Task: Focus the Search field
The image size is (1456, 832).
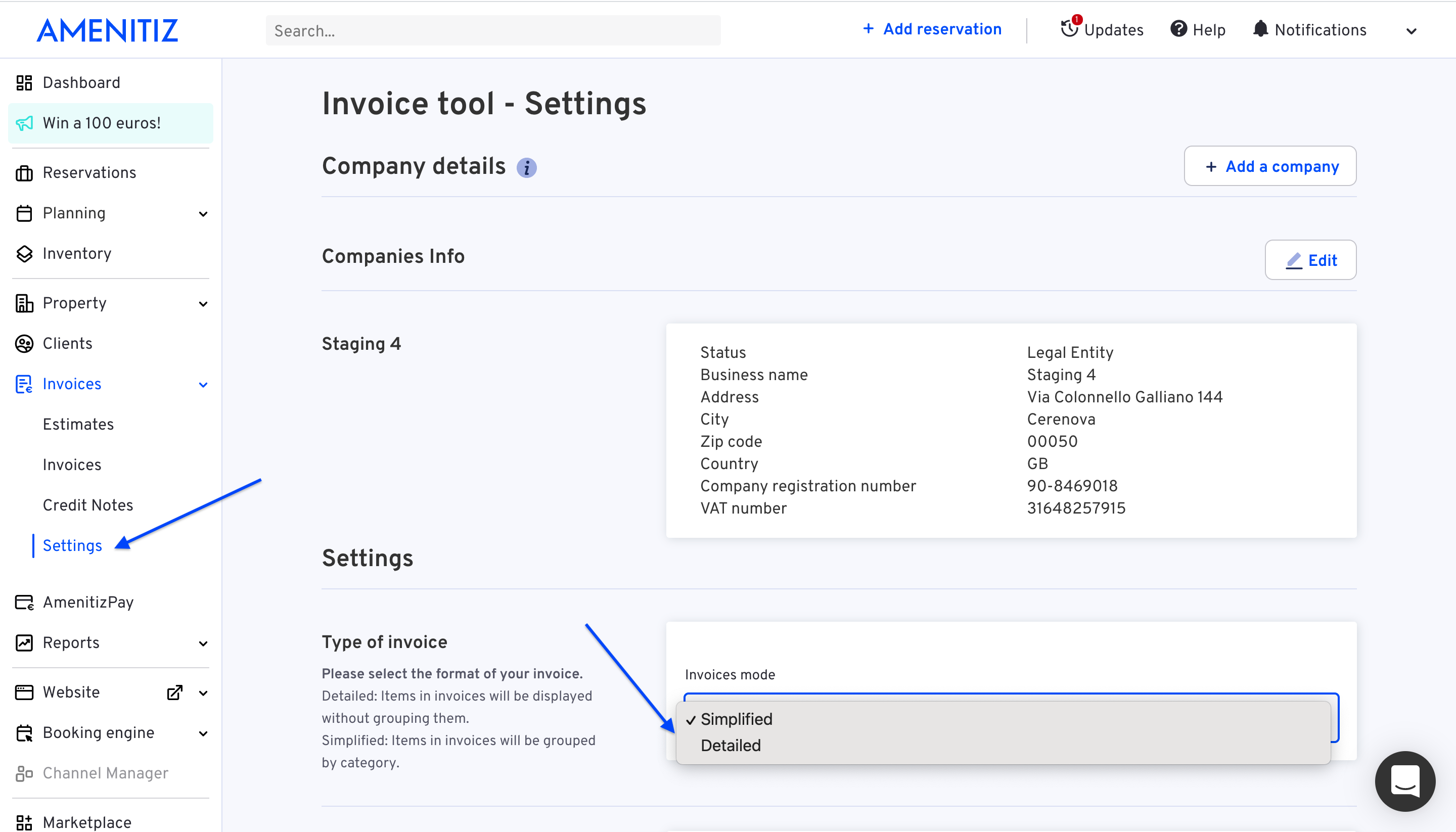Action: tap(492, 31)
